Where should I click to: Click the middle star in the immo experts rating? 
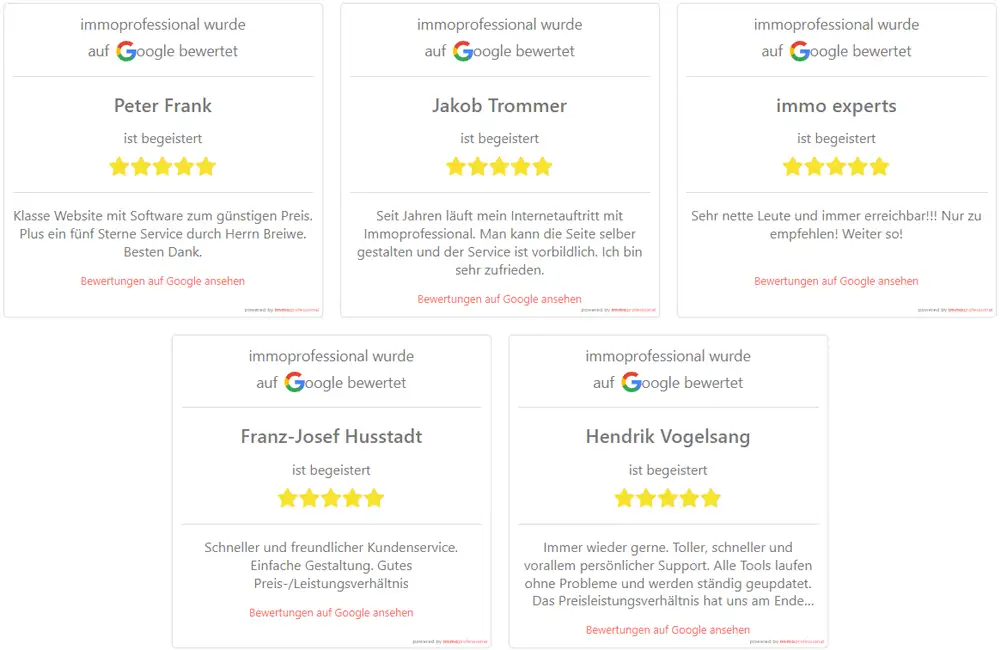pyautogui.click(x=836, y=166)
